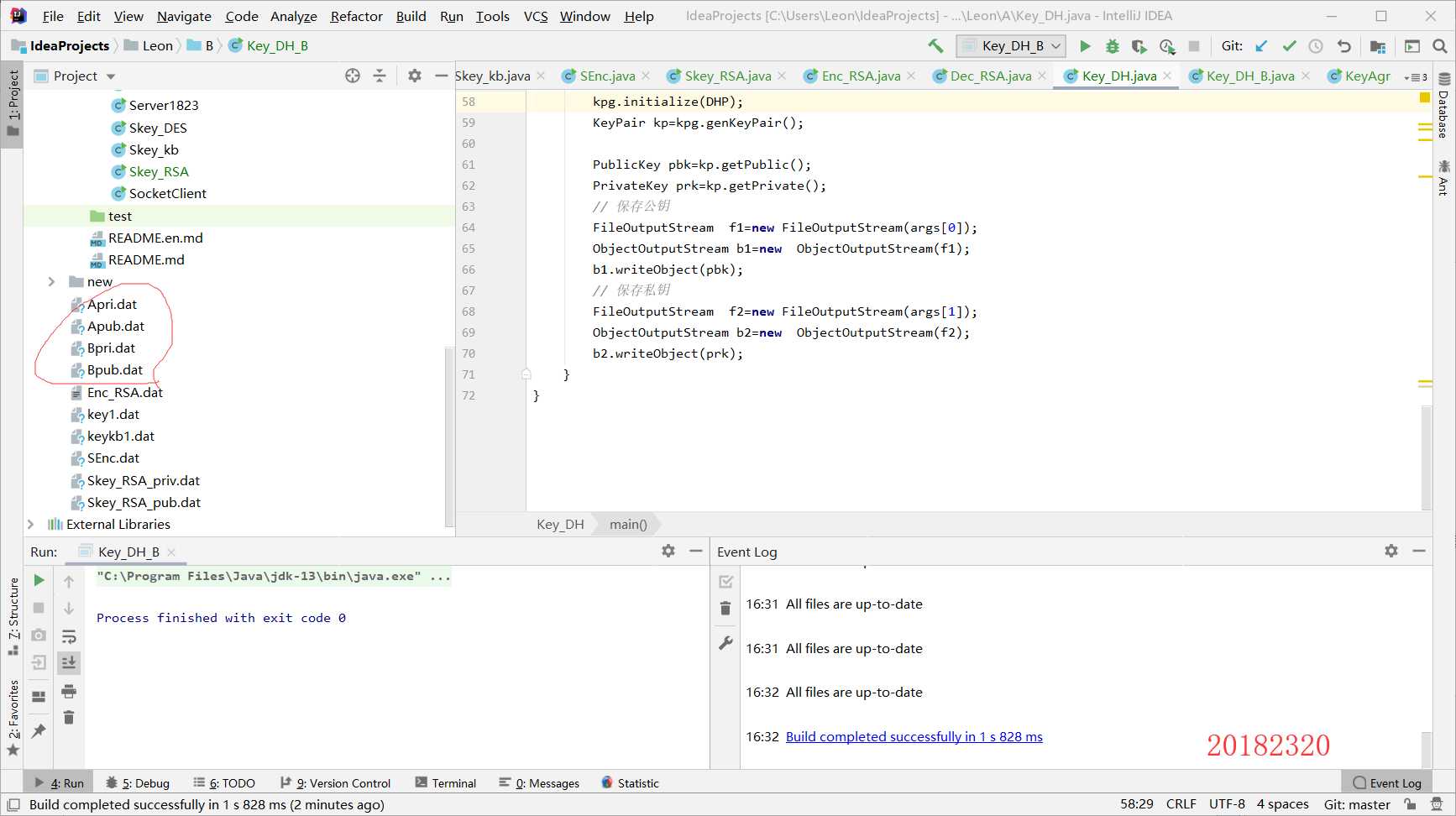Toggle the bottom-left tool window buttons

pyautogui.click(x=13, y=804)
